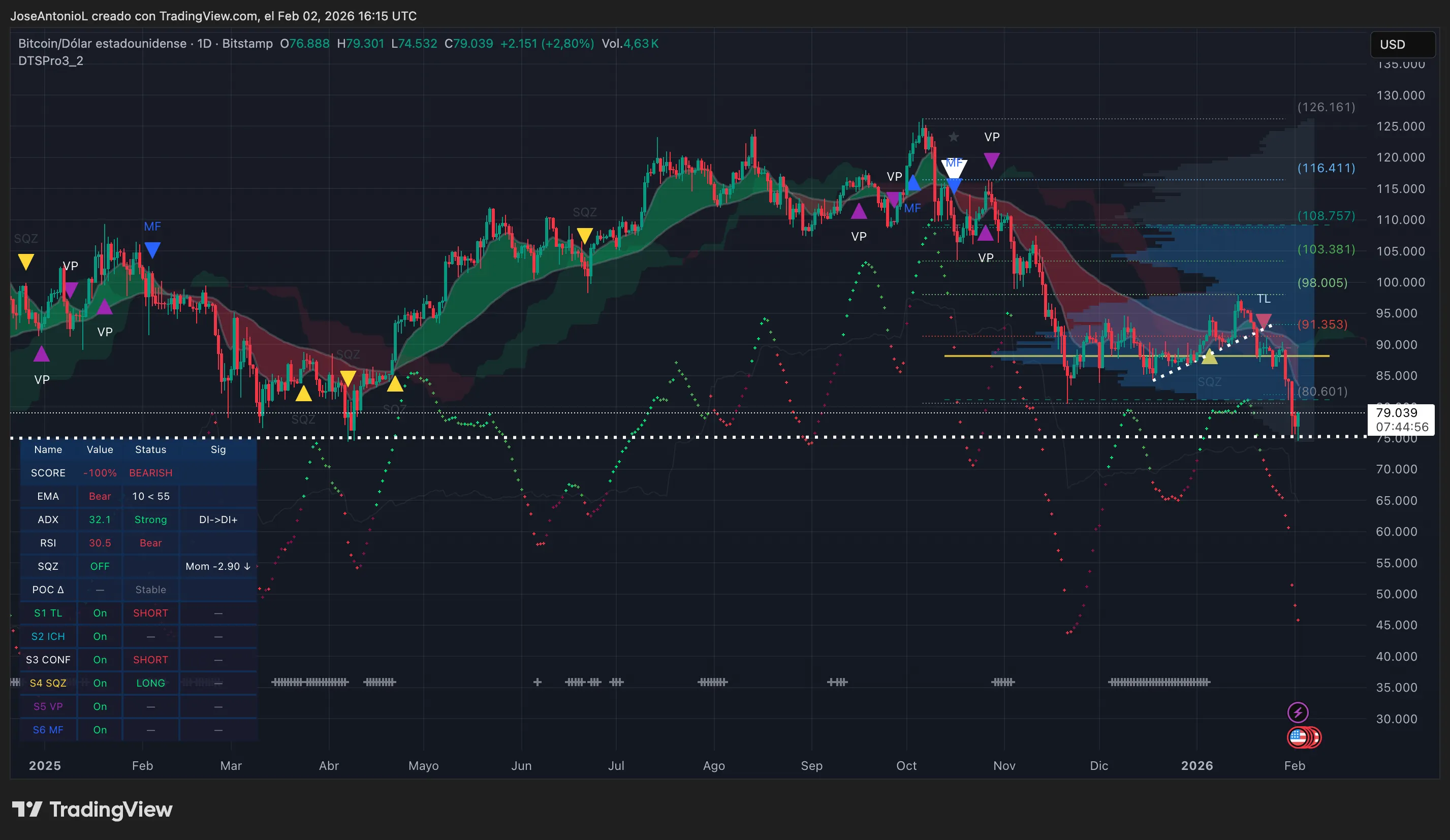Select the DTSPro3_2 indicator legend entry
Viewport: 1450px width, 840px height.
pyautogui.click(x=51, y=60)
